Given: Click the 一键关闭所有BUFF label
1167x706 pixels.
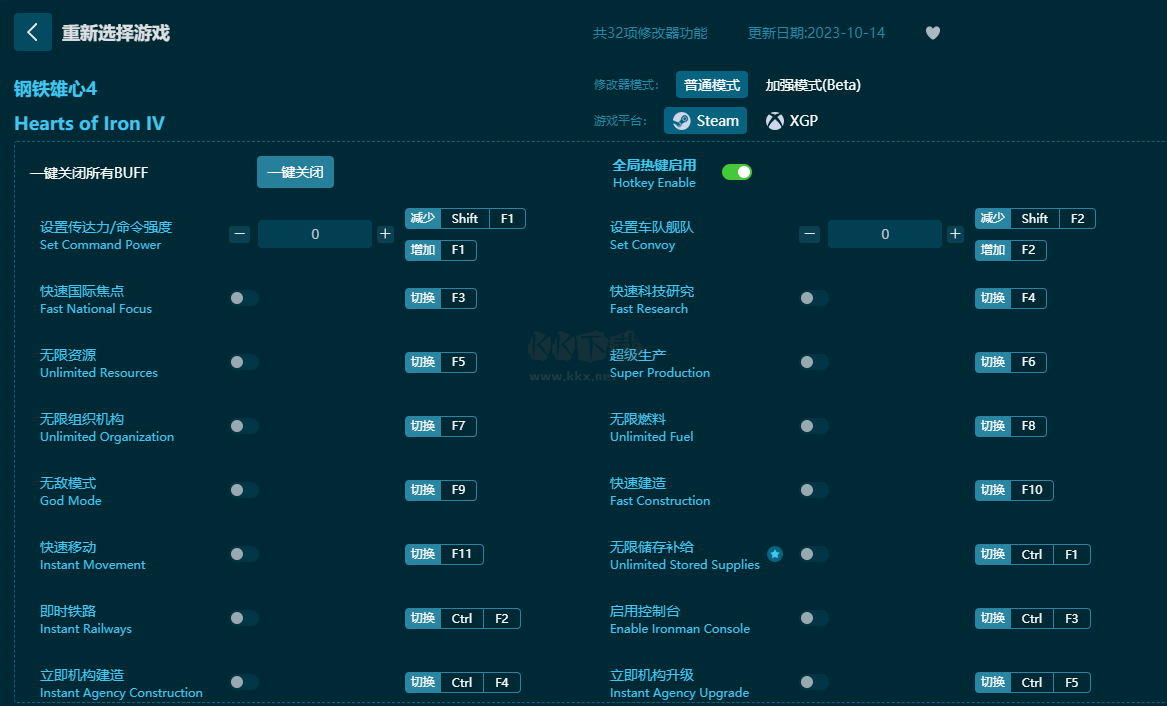Looking at the screenshot, I should (x=89, y=173).
